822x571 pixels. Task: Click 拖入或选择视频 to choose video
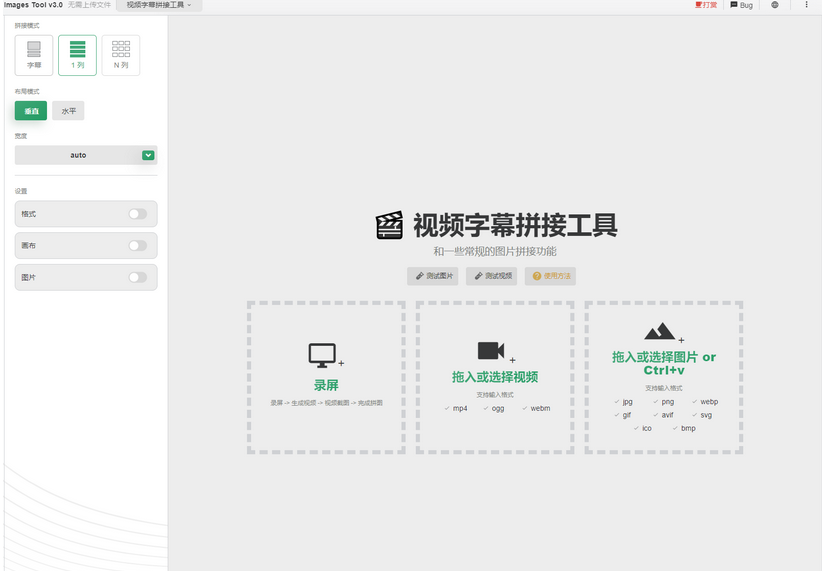click(495, 377)
